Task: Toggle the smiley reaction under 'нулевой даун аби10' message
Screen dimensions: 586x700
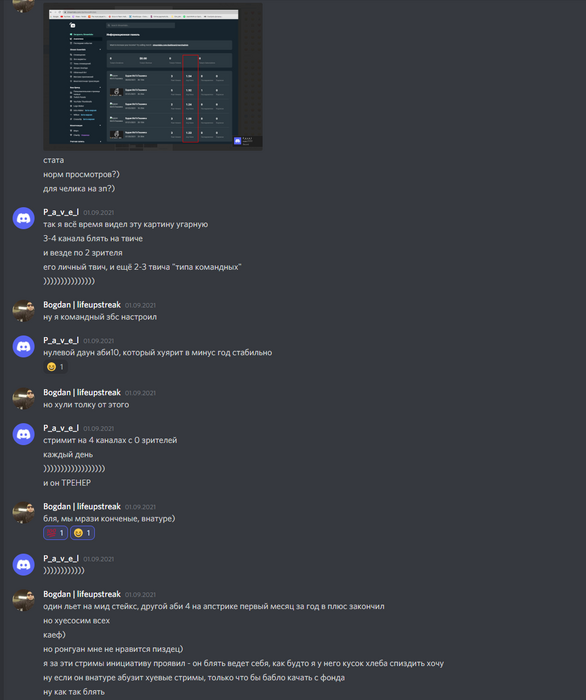Action: (x=55, y=367)
